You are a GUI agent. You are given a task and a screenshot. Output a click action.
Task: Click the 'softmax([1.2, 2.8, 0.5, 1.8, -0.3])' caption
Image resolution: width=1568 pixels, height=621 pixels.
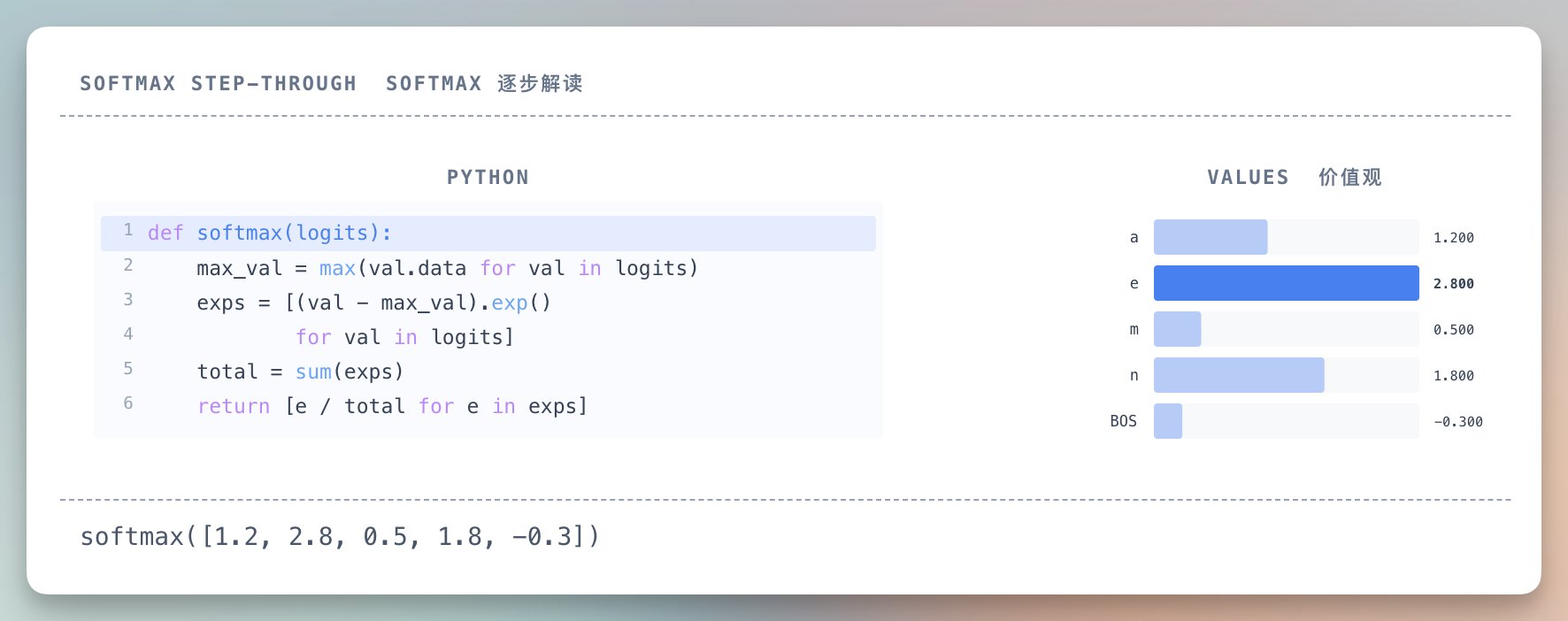click(340, 537)
